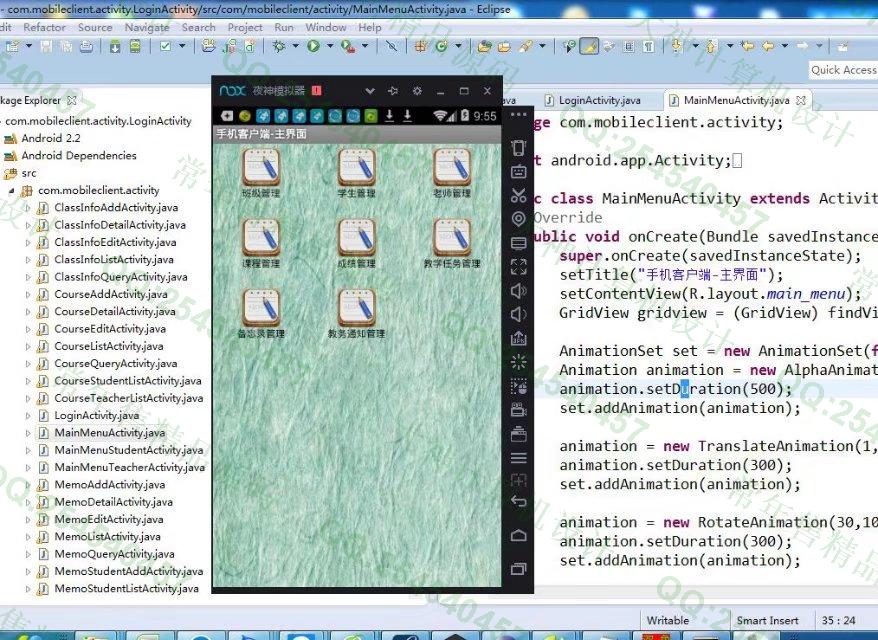Click the Quick Access field
The image size is (878, 640).
(x=843, y=70)
